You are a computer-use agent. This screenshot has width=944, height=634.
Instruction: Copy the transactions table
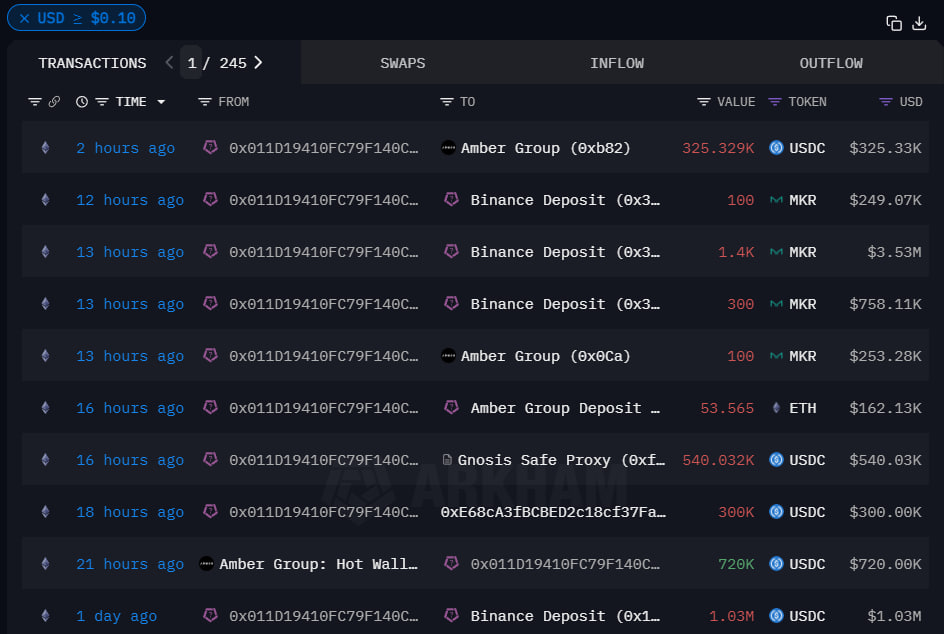pos(894,23)
